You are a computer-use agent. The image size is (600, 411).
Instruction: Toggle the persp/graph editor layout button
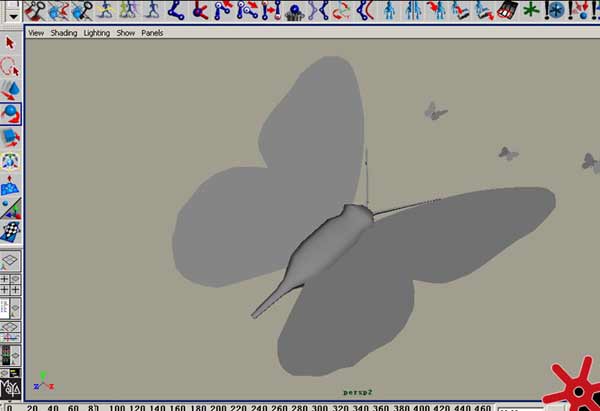[10, 332]
